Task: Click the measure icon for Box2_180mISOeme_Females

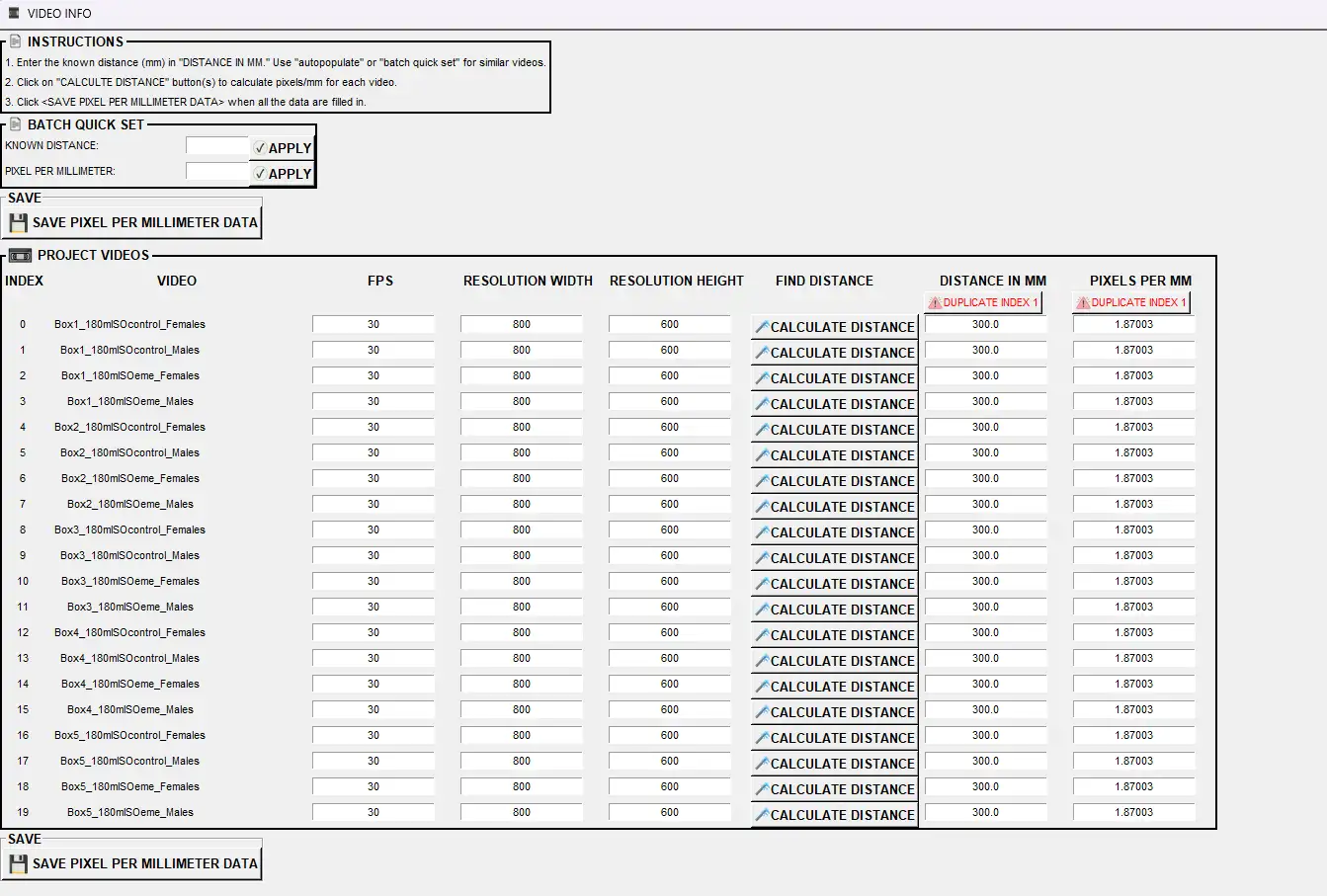Action: (x=762, y=481)
